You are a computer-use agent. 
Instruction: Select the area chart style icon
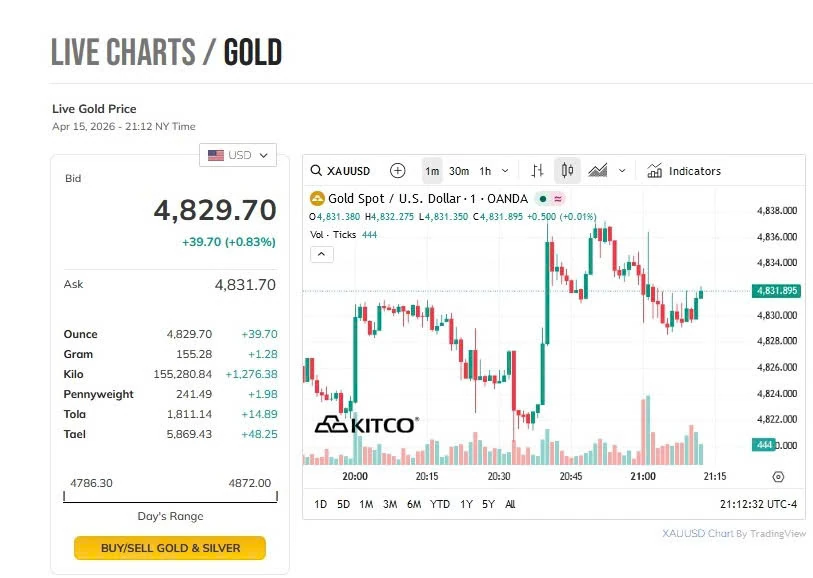pyautogui.click(x=598, y=171)
